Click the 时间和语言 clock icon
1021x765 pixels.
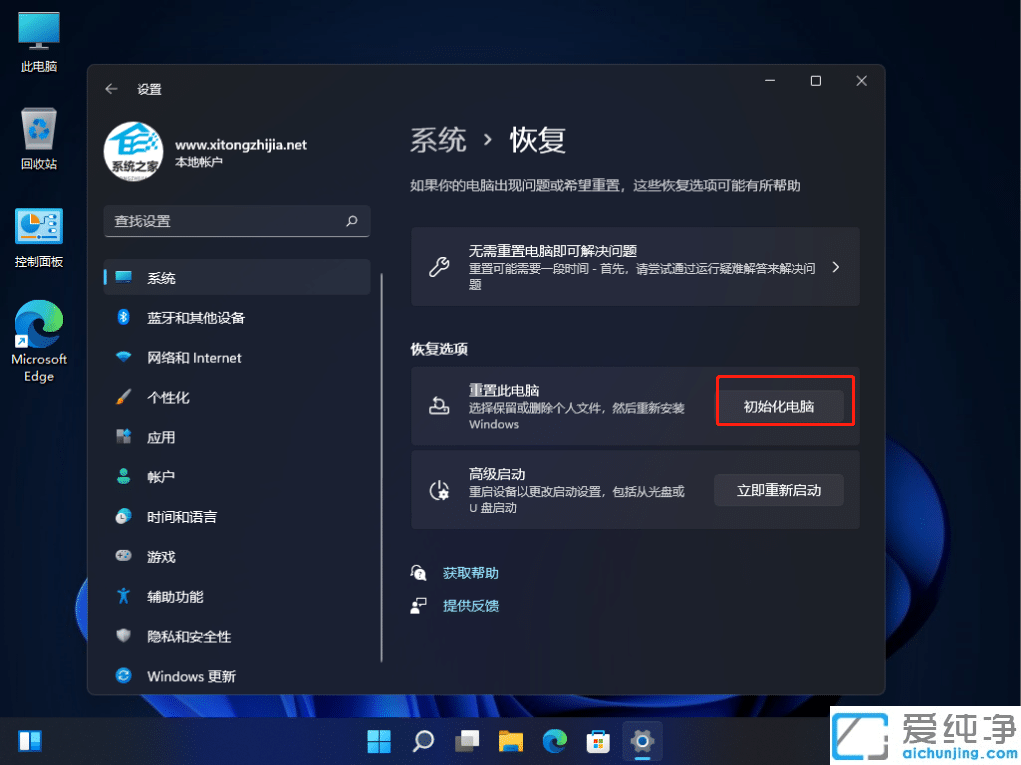tap(122, 517)
